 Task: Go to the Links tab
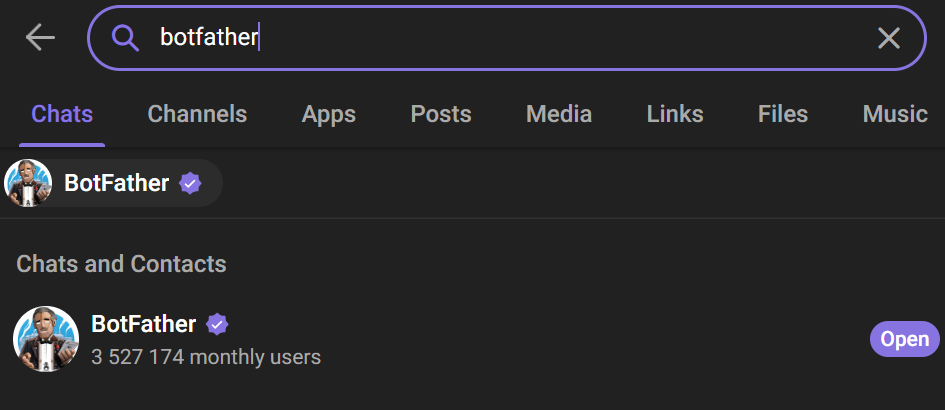click(x=675, y=114)
